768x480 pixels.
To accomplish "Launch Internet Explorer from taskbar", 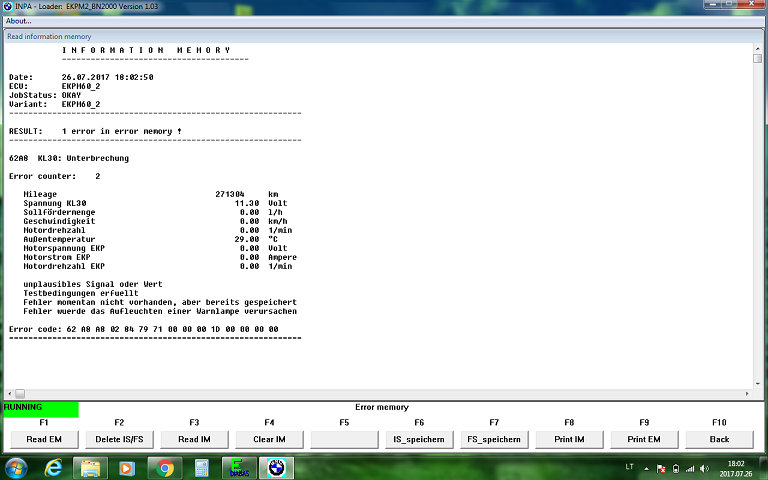I will (x=53, y=467).
